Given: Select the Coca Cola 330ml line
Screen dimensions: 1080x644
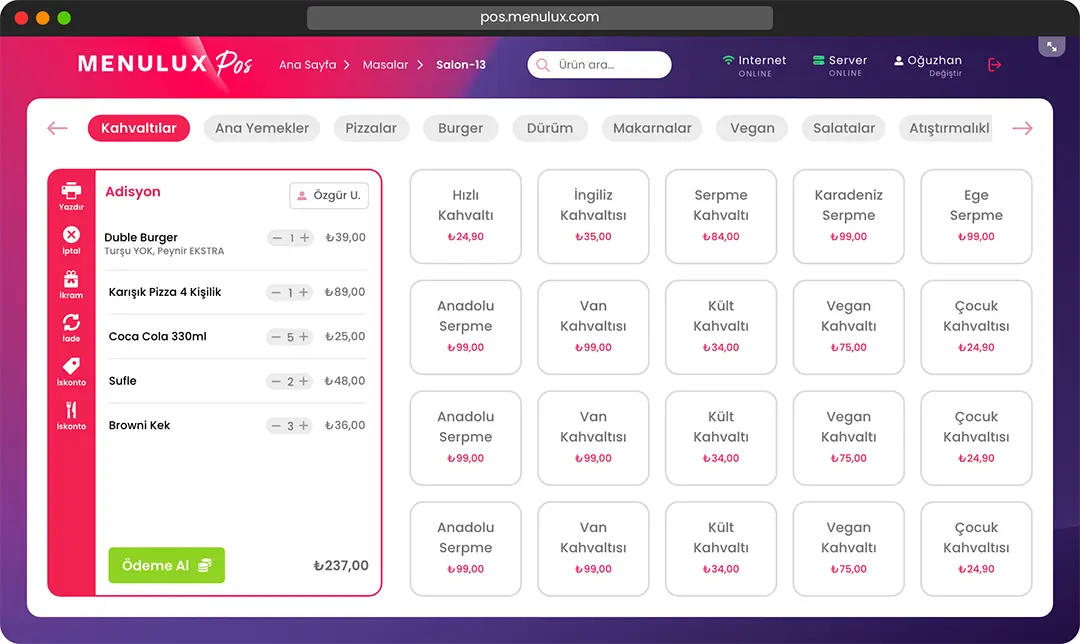Looking at the screenshot, I should [235, 337].
